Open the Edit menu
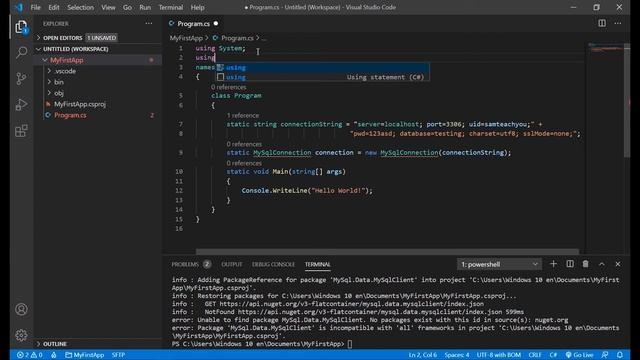The width and height of the screenshot is (640, 360). click(x=53, y=7)
